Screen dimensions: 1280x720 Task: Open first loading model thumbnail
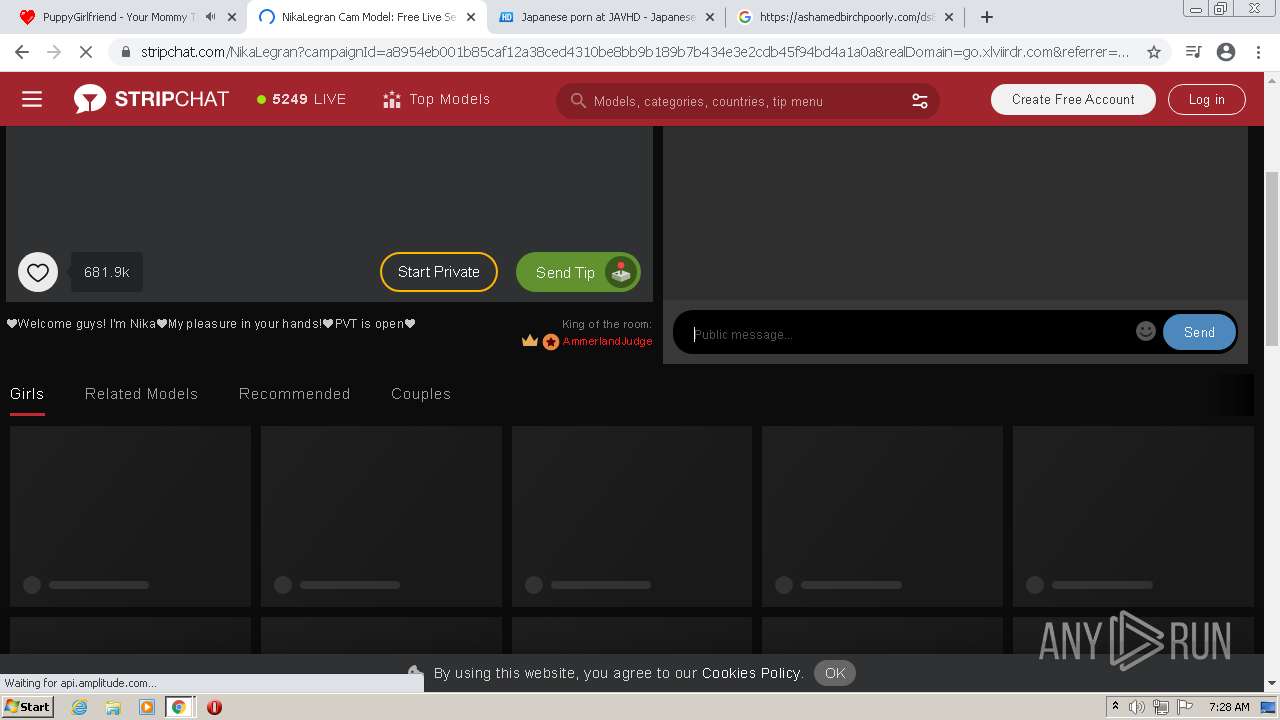tap(130, 516)
